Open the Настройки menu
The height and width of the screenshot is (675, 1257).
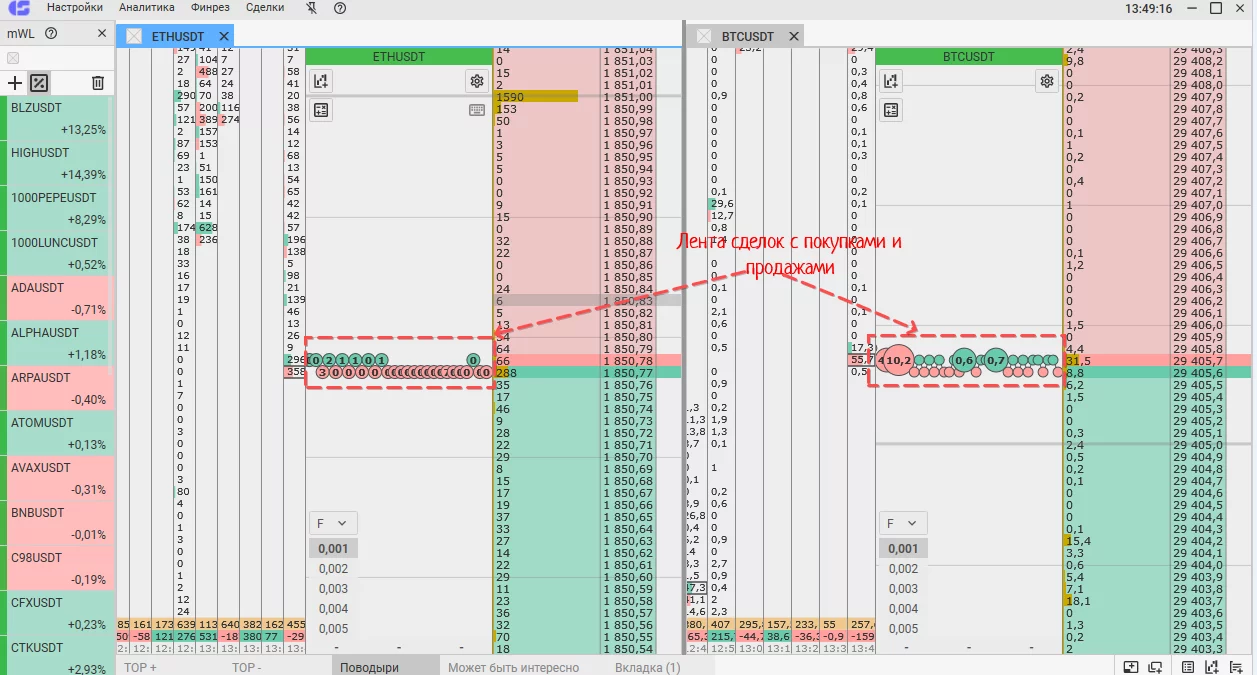[74, 8]
